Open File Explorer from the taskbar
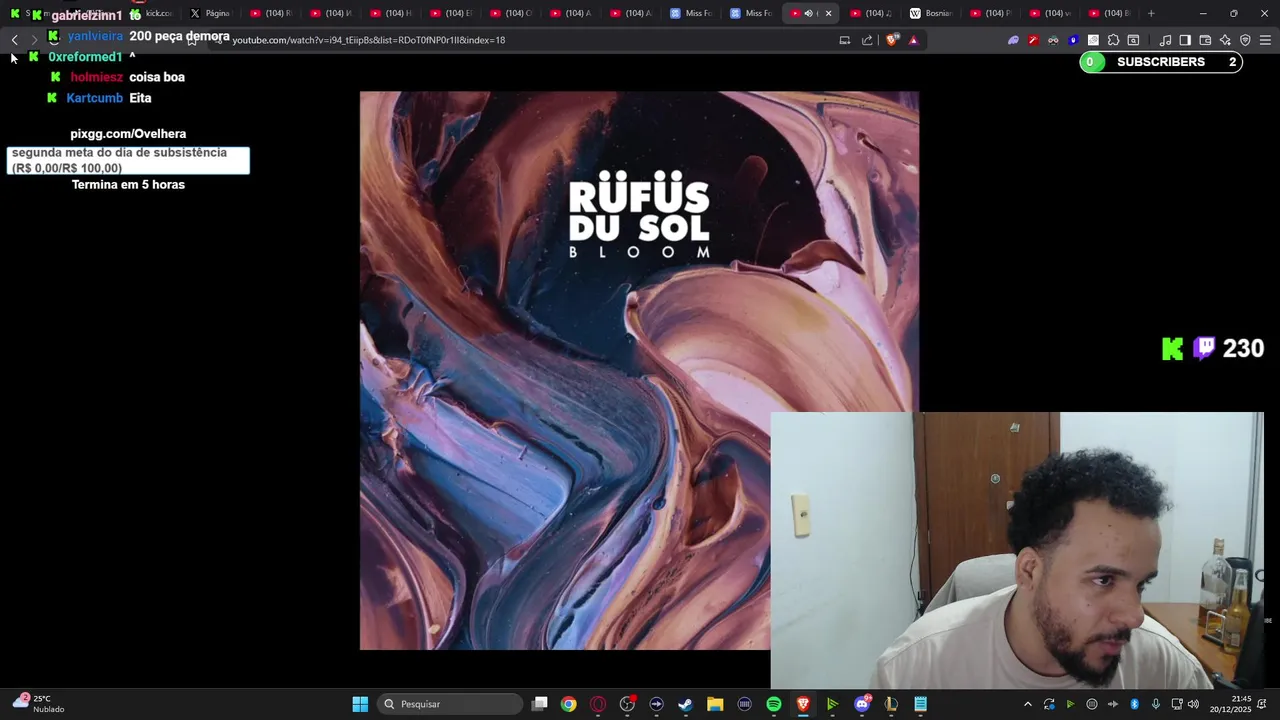 coord(715,704)
